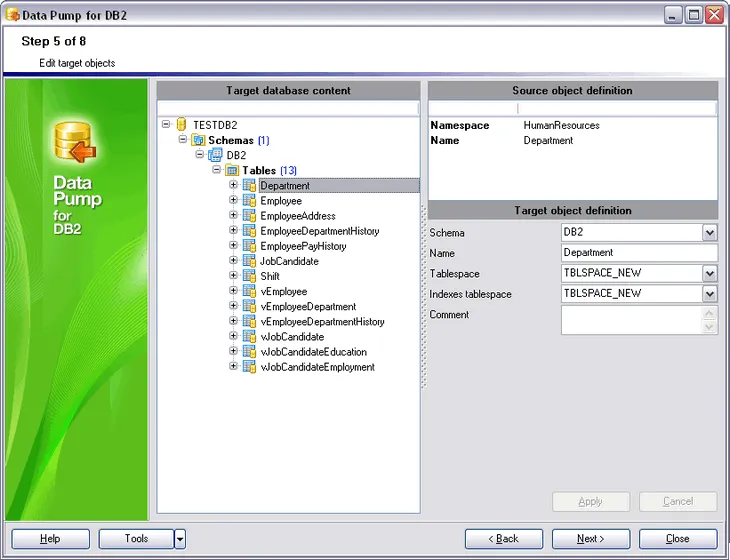Image resolution: width=730 pixels, height=560 pixels.
Task: Click the Department table icon
Action: [x=250, y=185]
